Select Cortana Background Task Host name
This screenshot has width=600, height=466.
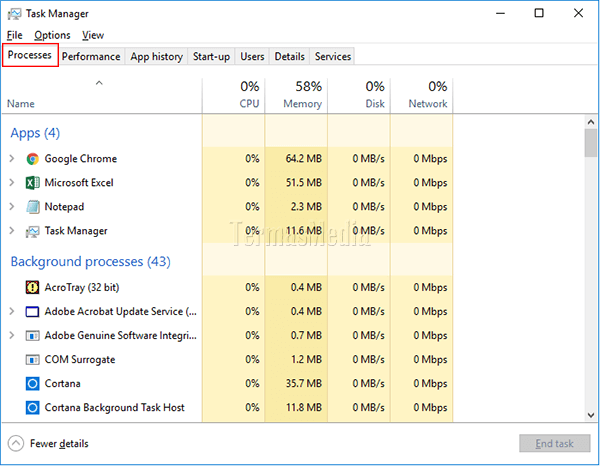[114, 407]
